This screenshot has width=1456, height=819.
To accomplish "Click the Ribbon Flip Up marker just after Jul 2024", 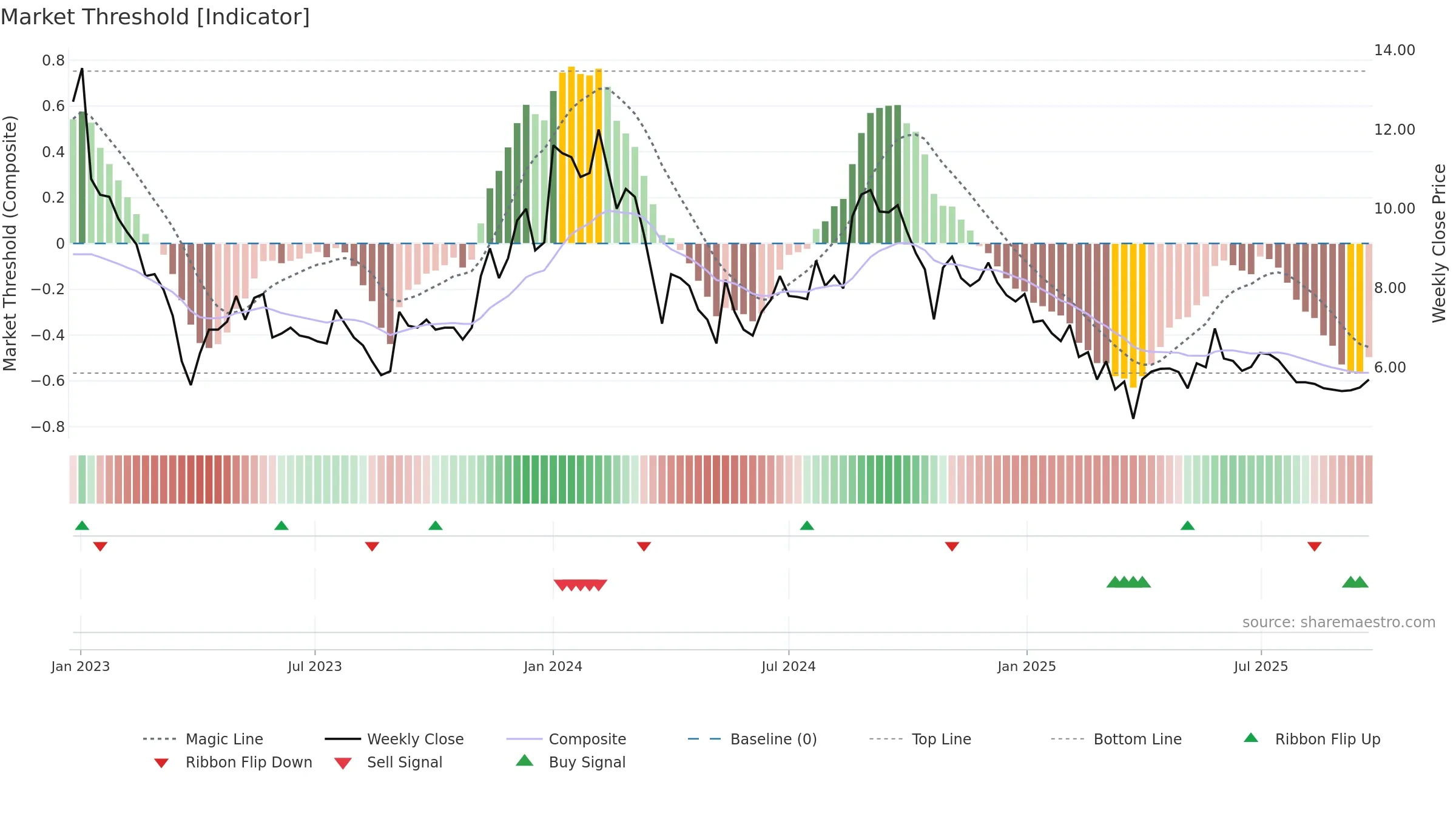I will [x=807, y=525].
